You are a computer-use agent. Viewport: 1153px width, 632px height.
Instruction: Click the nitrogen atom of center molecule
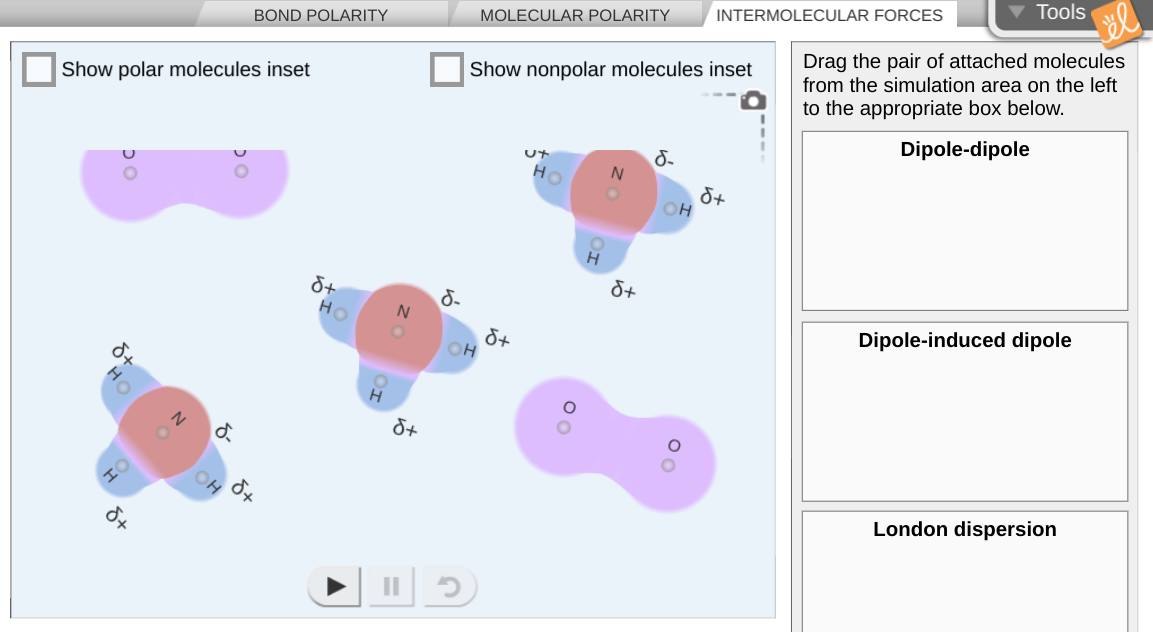(x=399, y=331)
